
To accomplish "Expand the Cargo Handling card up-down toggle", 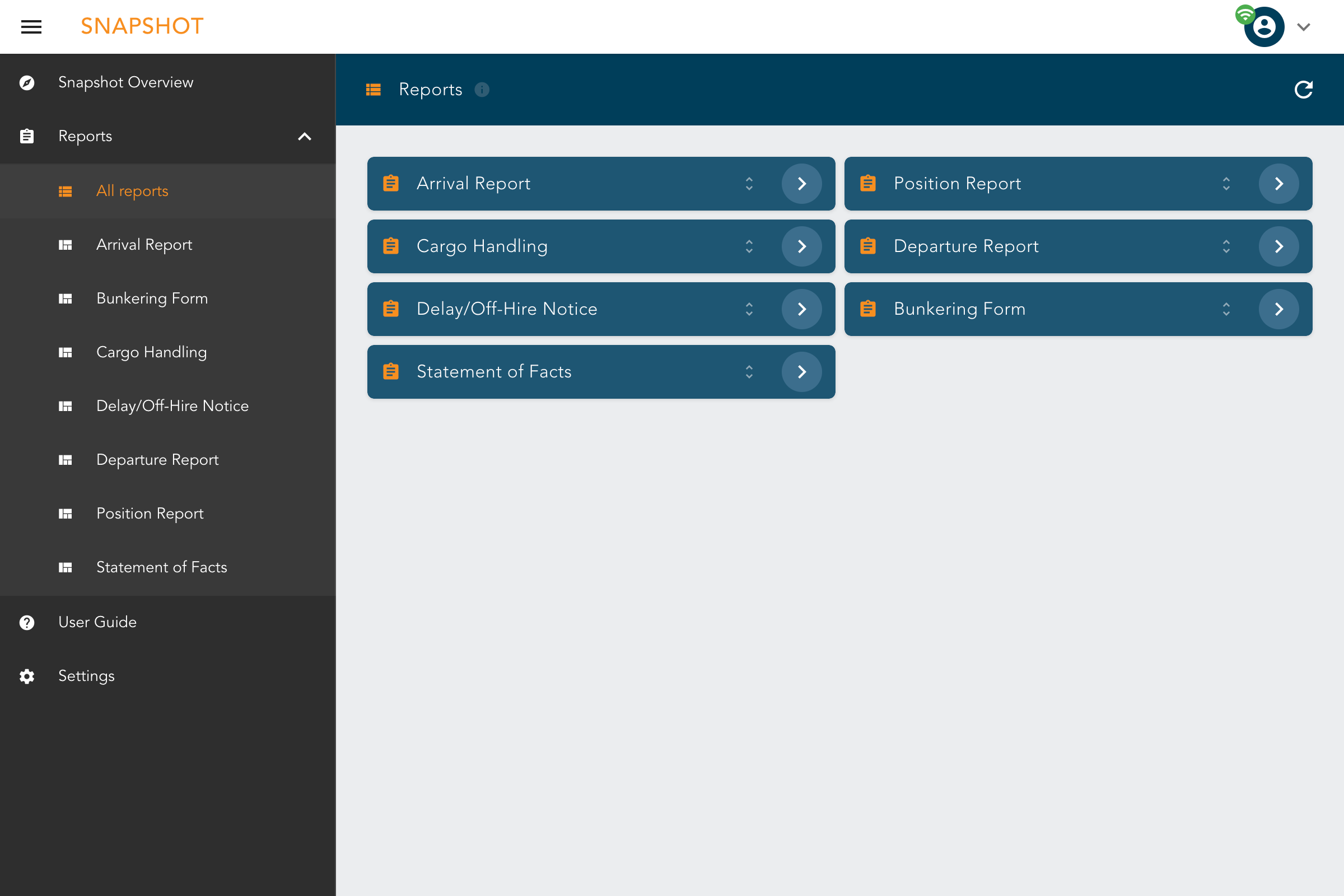I will [749, 246].
